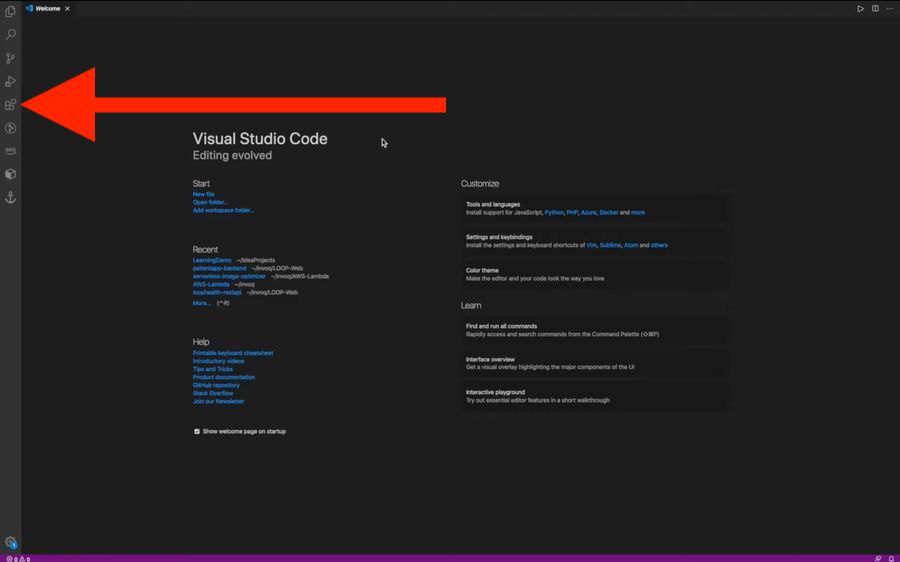Open Printable keyboard cheatsheet link
The width and height of the screenshot is (900, 562).
[x=233, y=353]
